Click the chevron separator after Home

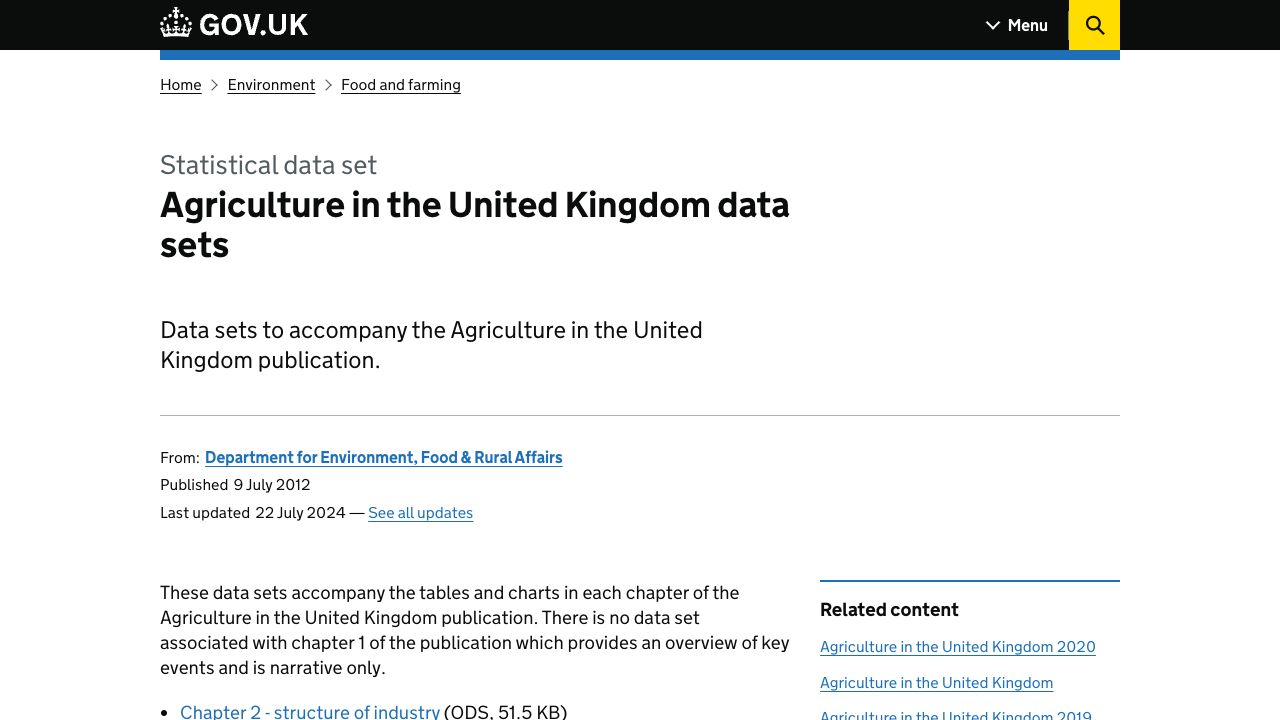(214, 85)
